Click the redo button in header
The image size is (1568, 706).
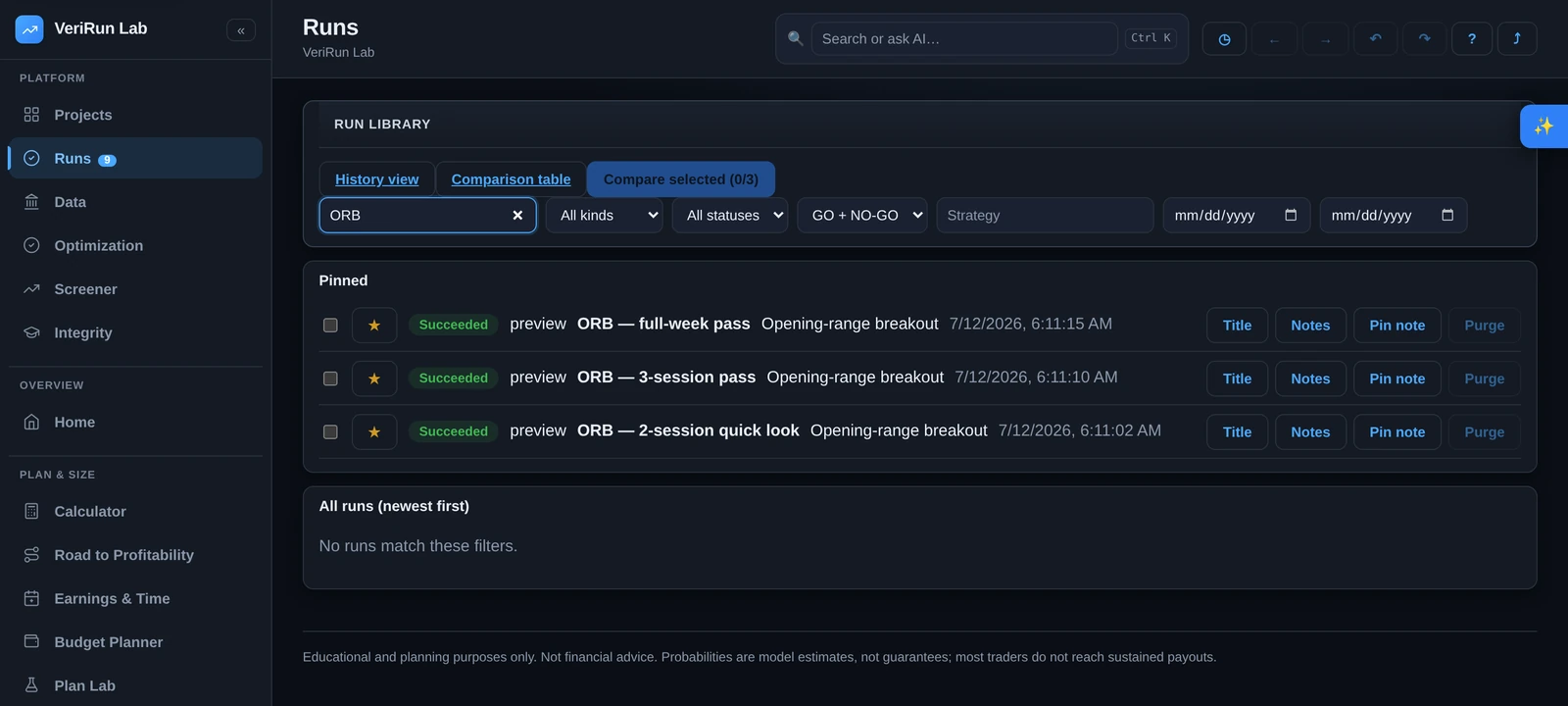1425,38
